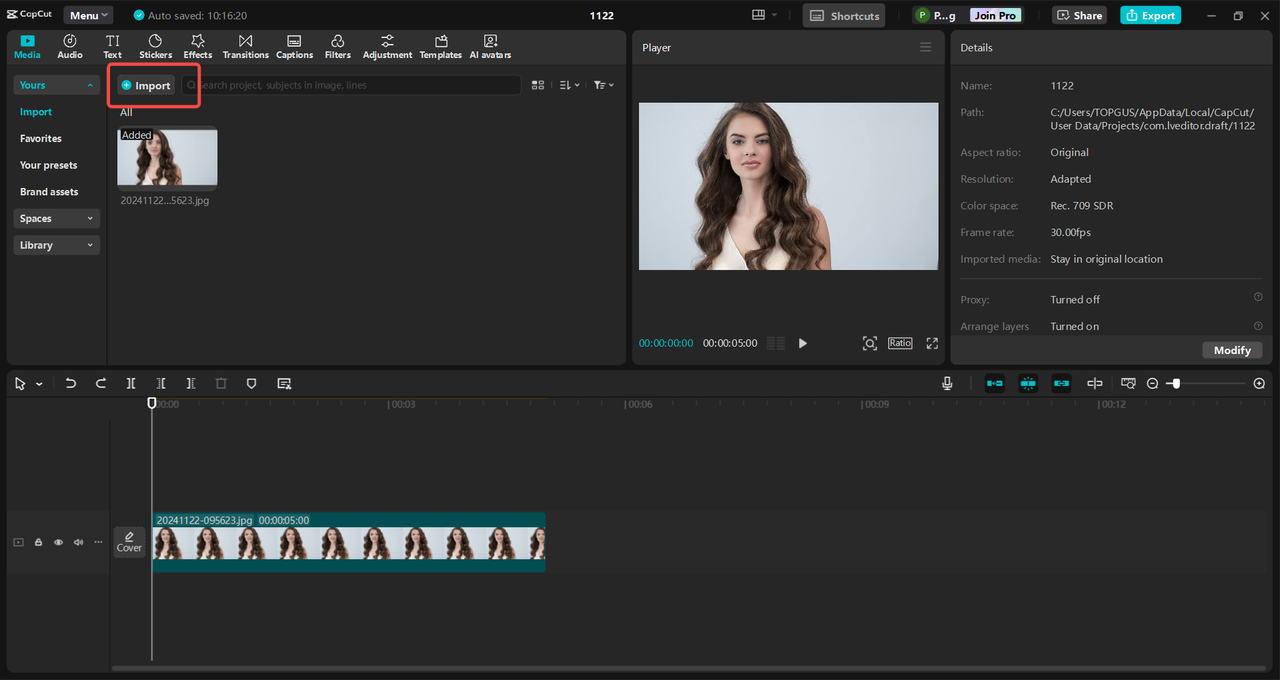Open the Stickers tab

tap(155, 47)
